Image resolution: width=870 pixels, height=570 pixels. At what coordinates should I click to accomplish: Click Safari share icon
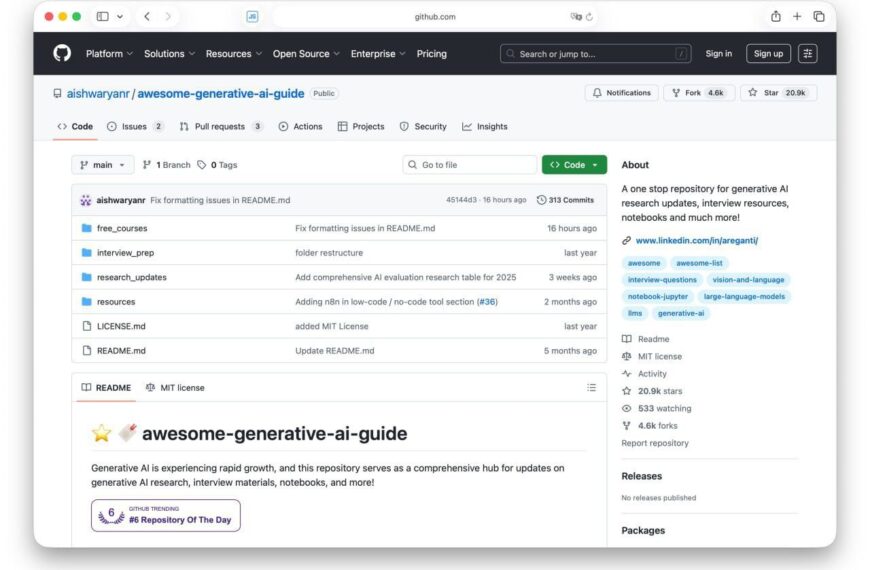[775, 17]
